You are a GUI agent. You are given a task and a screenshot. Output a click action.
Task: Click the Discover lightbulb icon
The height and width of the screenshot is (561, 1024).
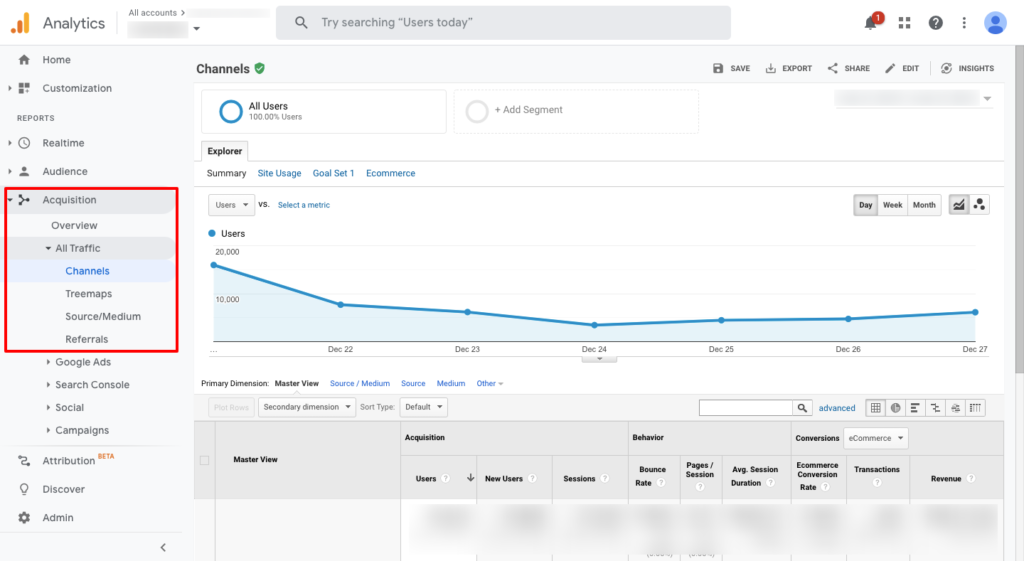(24, 489)
